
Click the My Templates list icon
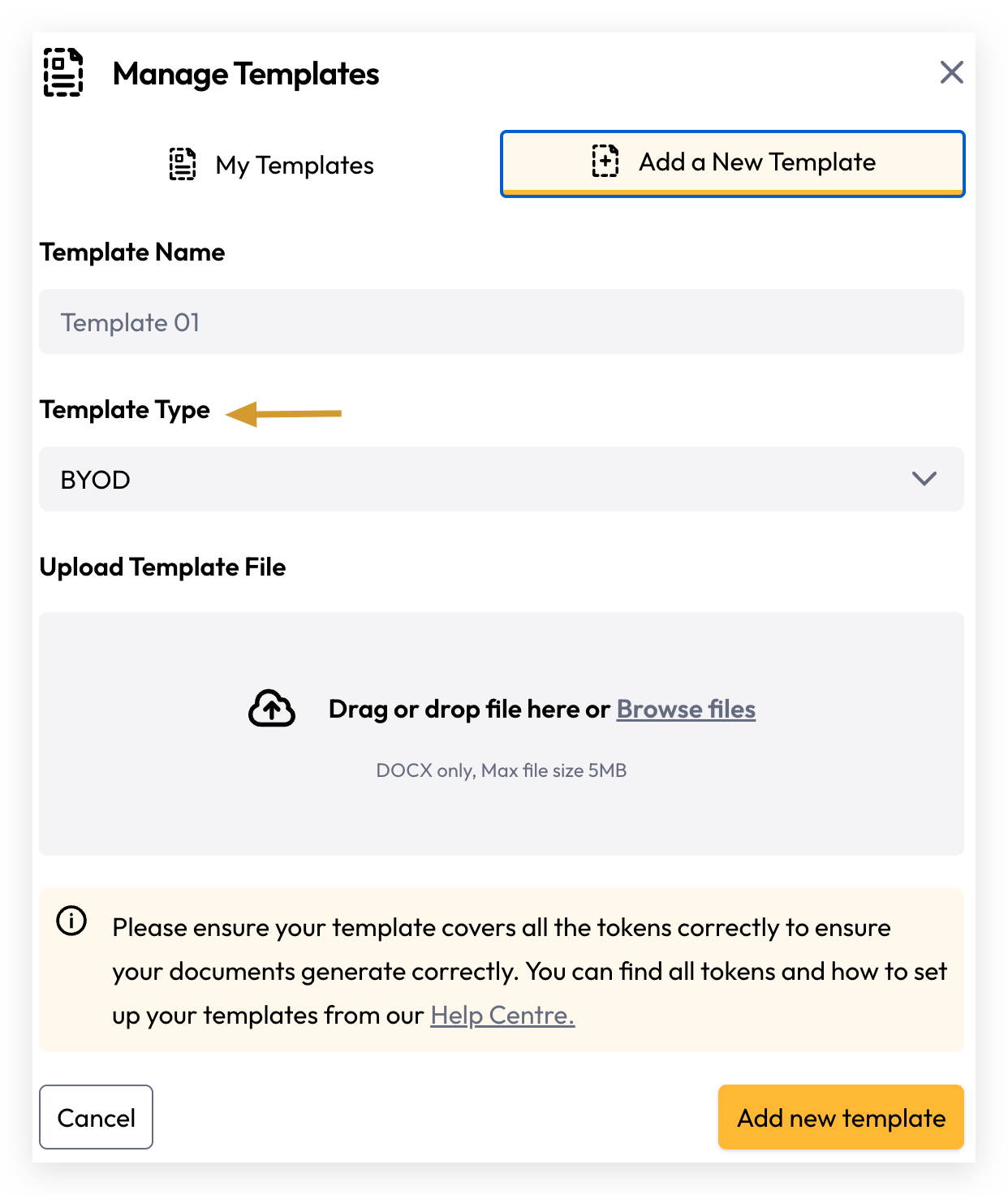pyautogui.click(x=183, y=164)
